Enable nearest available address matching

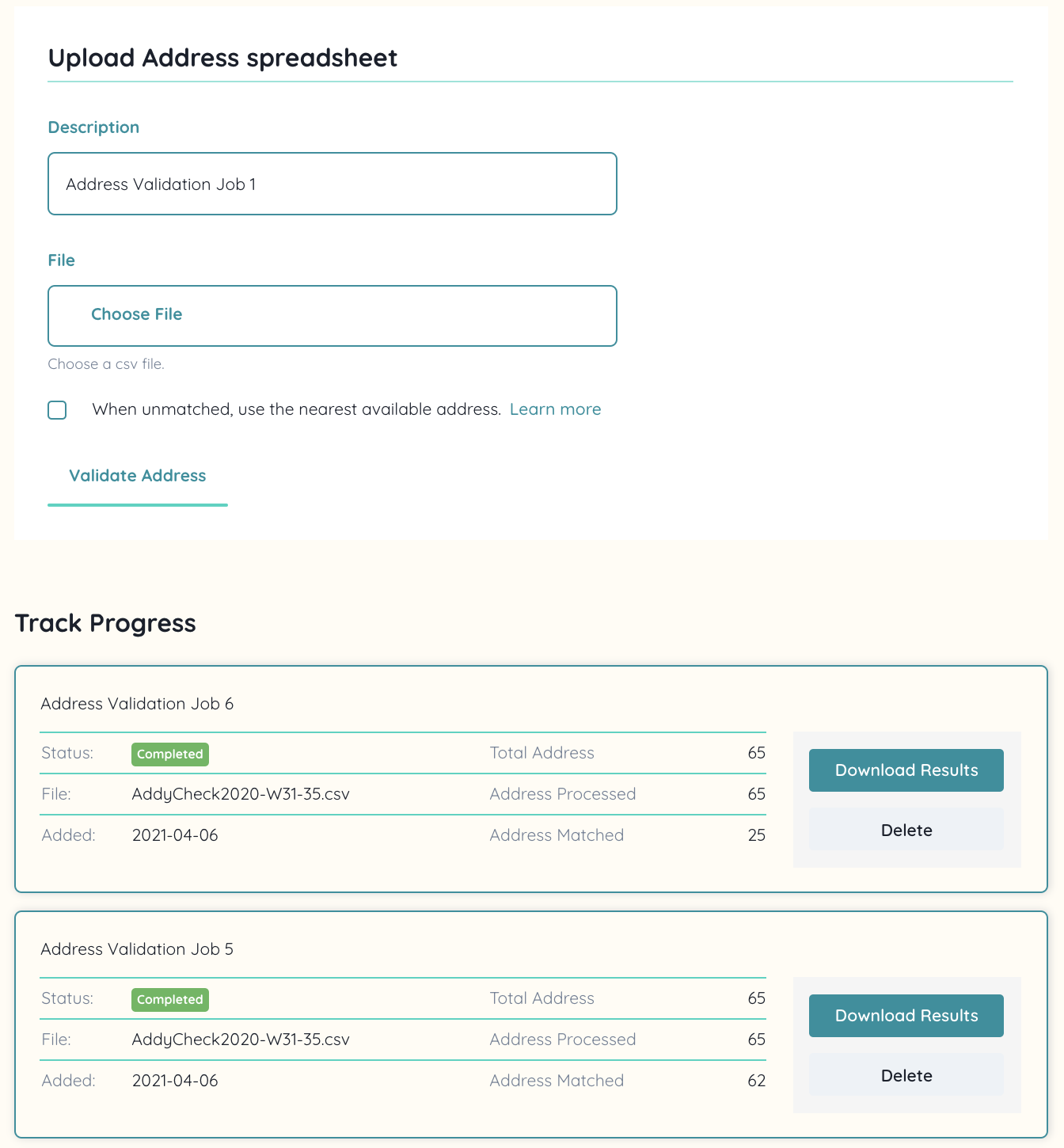[x=57, y=409]
